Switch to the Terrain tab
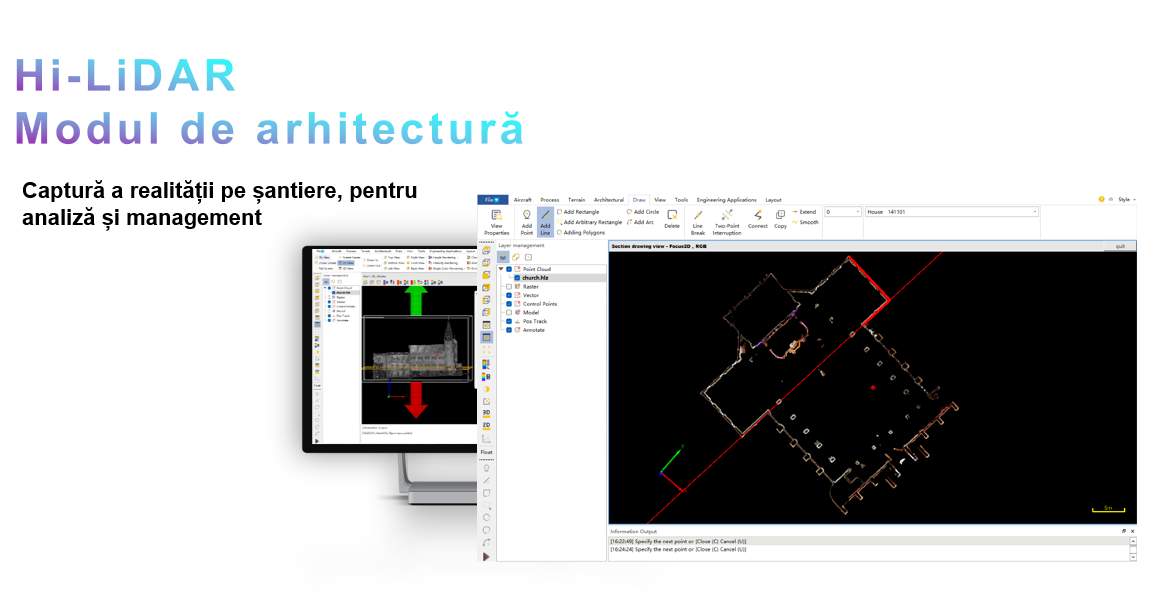 pyautogui.click(x=576, y=200)
